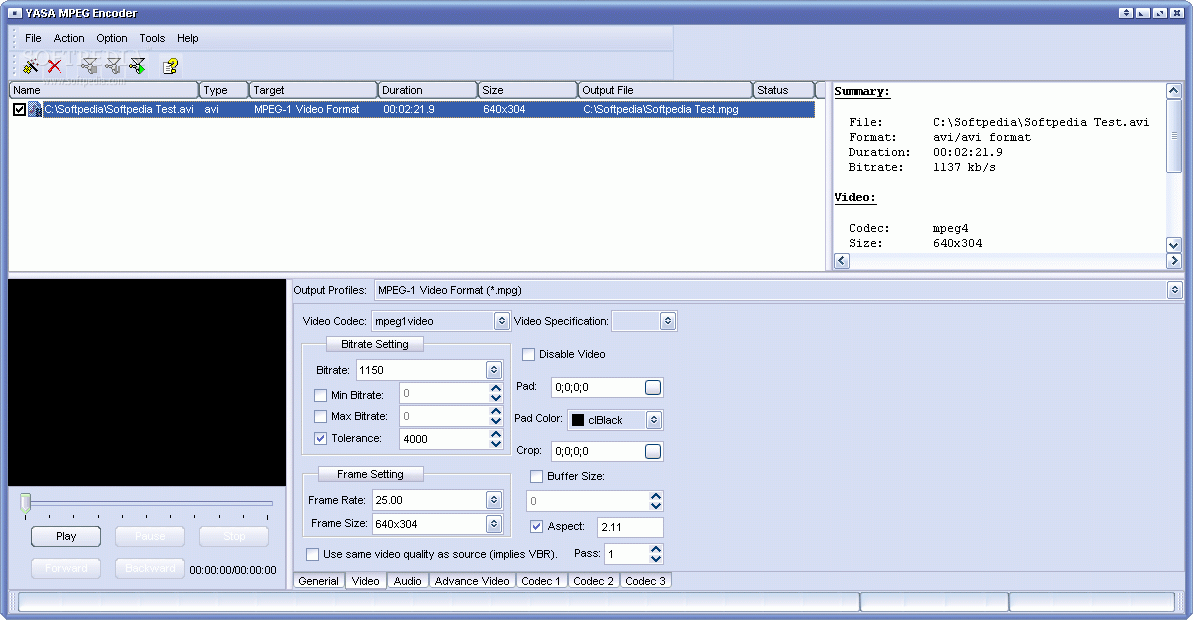Switch to the Codec 3 tab
This screenshot has width=1193, height=620.
645,581
